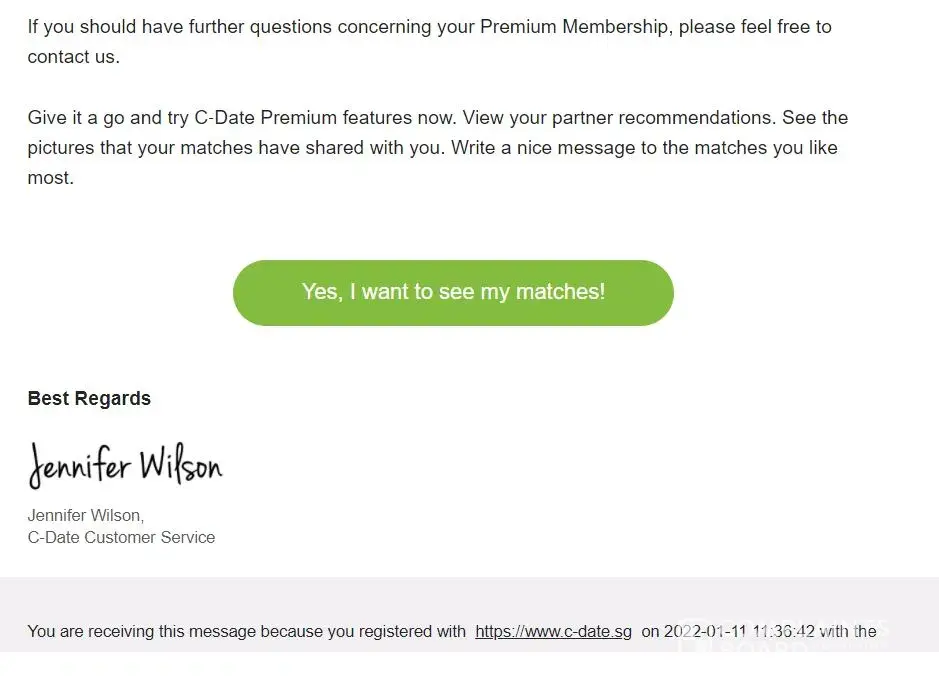Viewport: 939px width, 682px height.
Task: Click 'Premium Membership' in the first paragraph
Action: pos(576,26)
